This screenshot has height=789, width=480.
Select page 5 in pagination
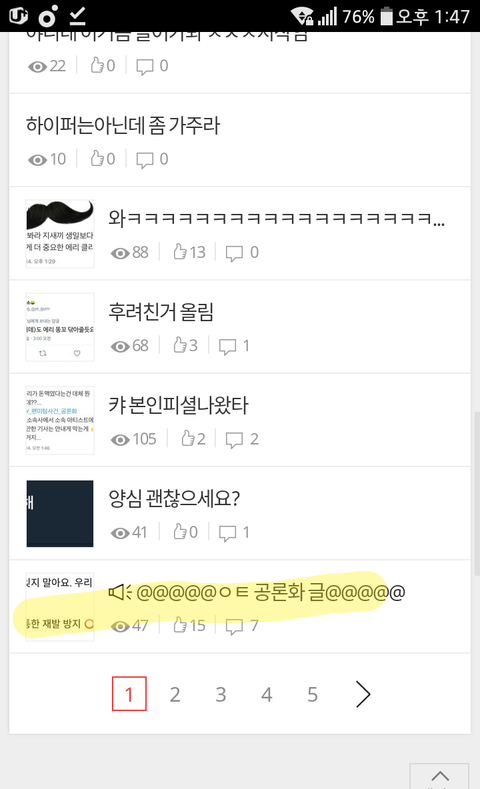coord(312,694)
